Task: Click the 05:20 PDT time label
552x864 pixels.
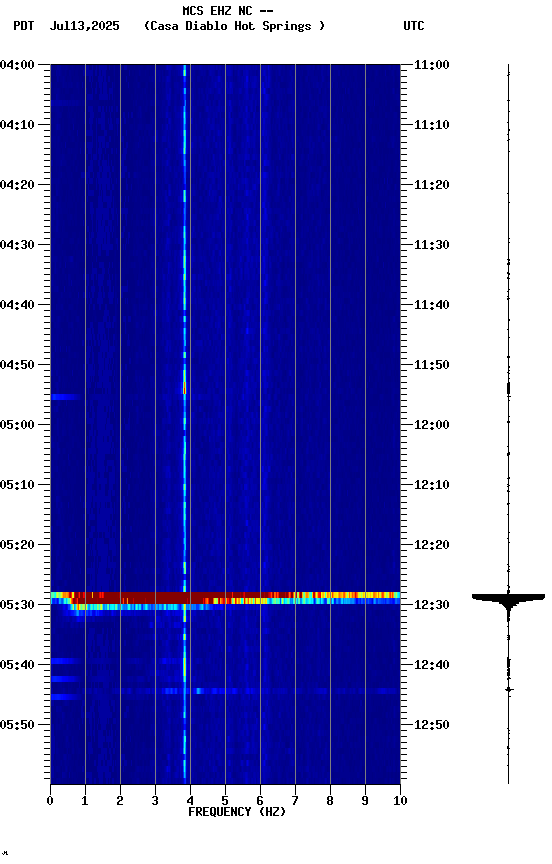Action: (17, 545)
